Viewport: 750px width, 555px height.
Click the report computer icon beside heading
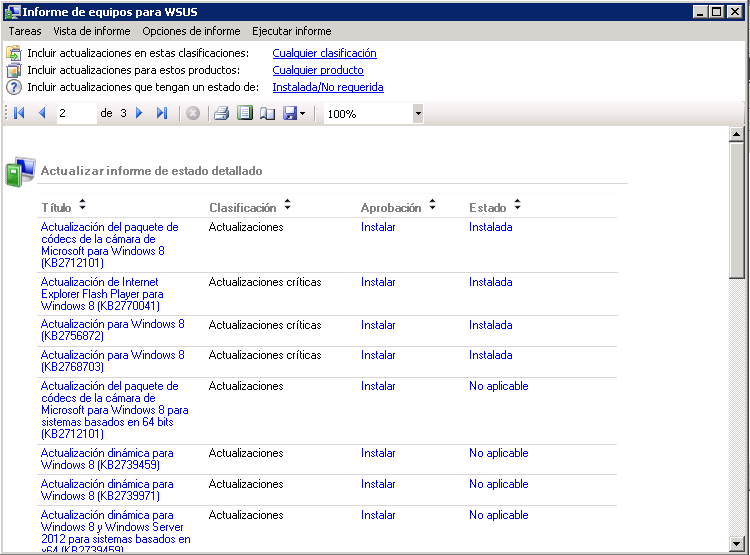click(x=20, y=171)
